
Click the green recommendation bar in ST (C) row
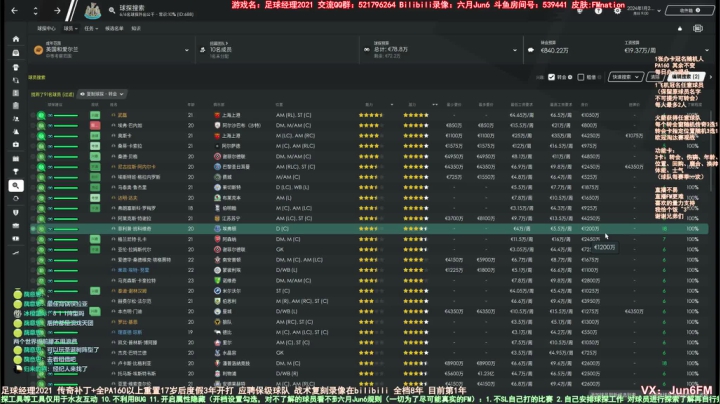pyautogui.click(x=66, y=291)
